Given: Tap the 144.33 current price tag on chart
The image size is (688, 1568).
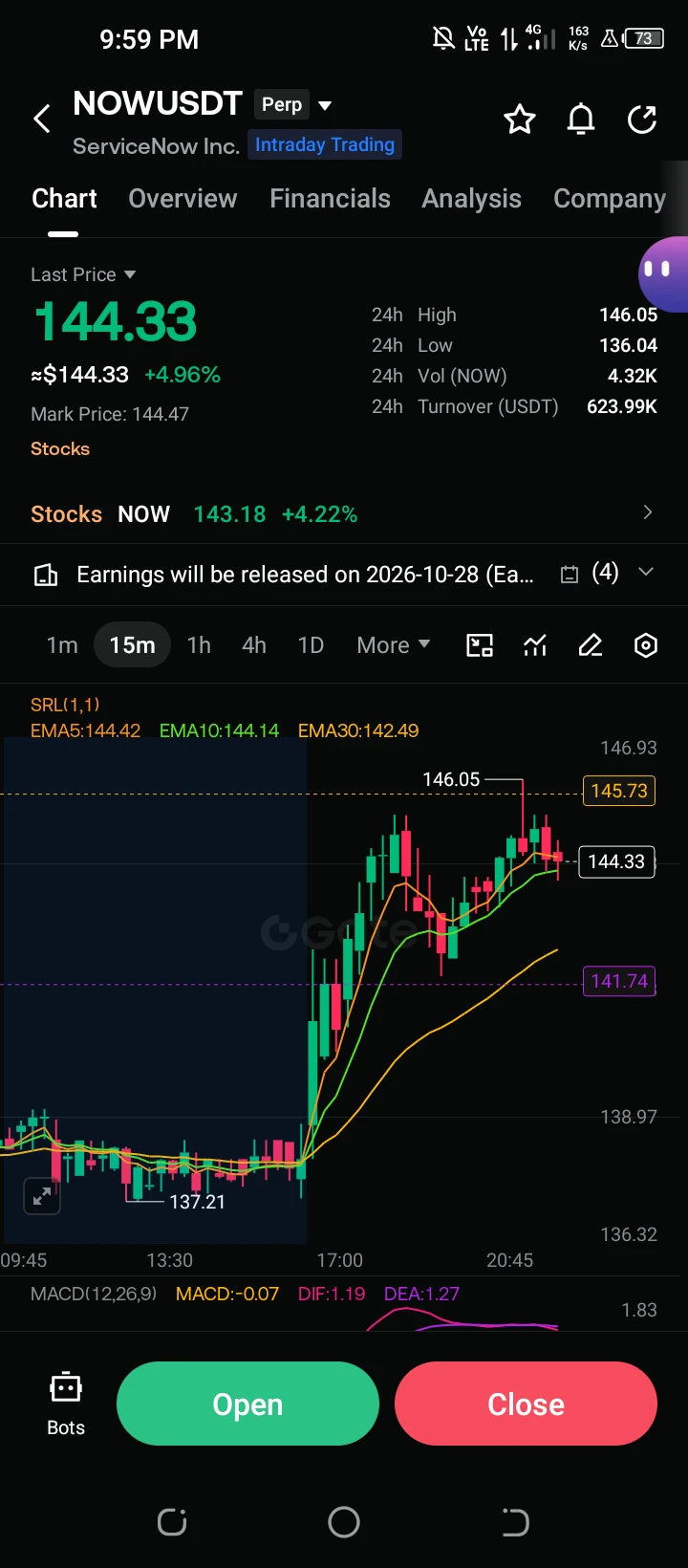Looking at the screenshot, I should (x=616, y=861).
